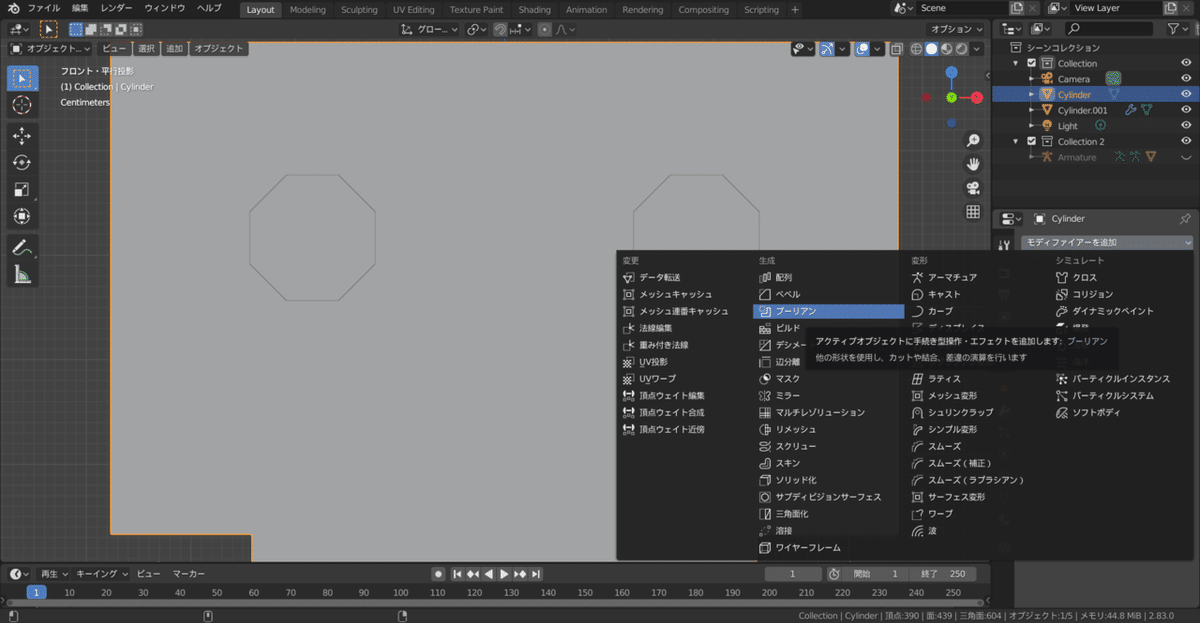Choose the Rotate tool

(x=22, y=163)
